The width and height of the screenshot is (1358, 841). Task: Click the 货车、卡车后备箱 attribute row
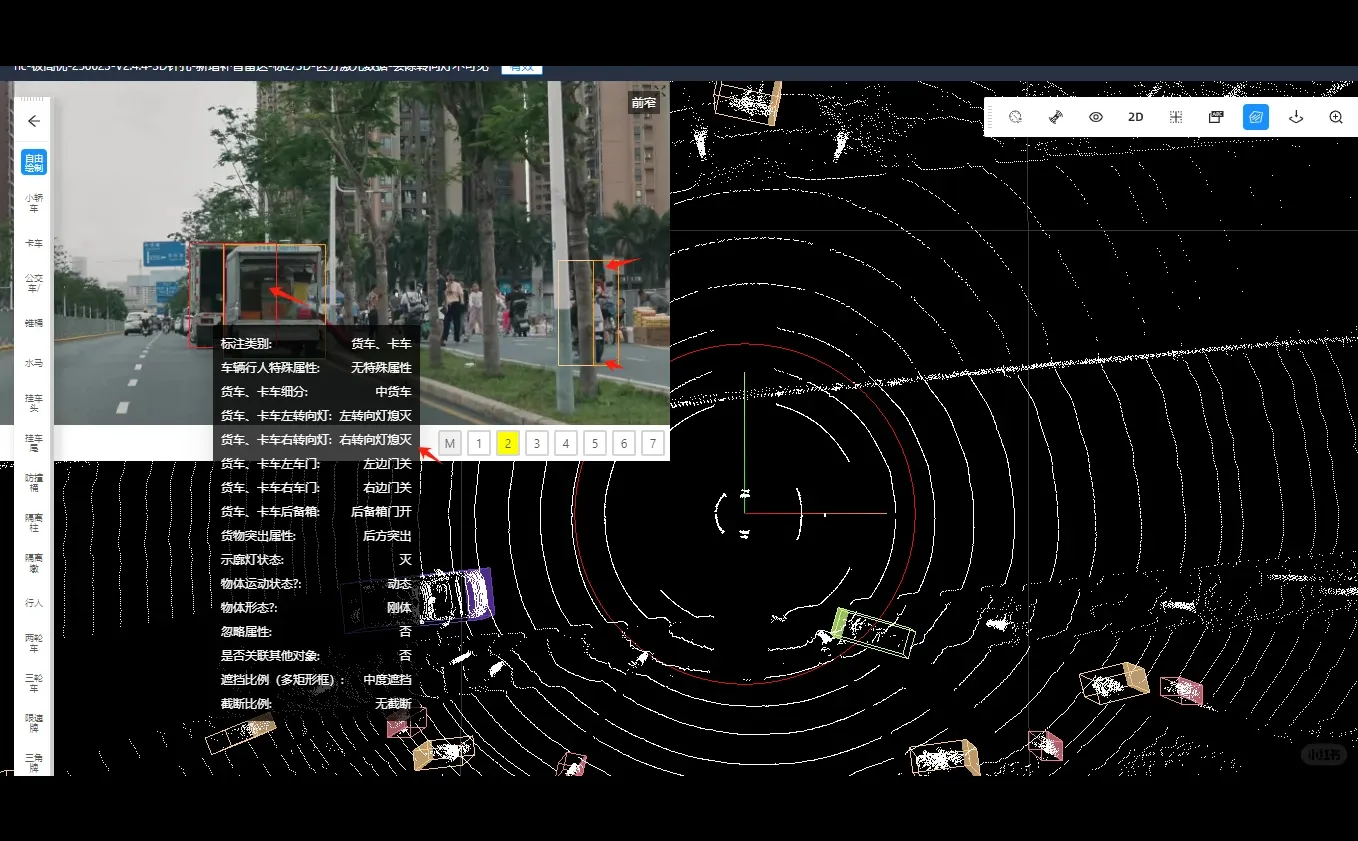point(316,512)
